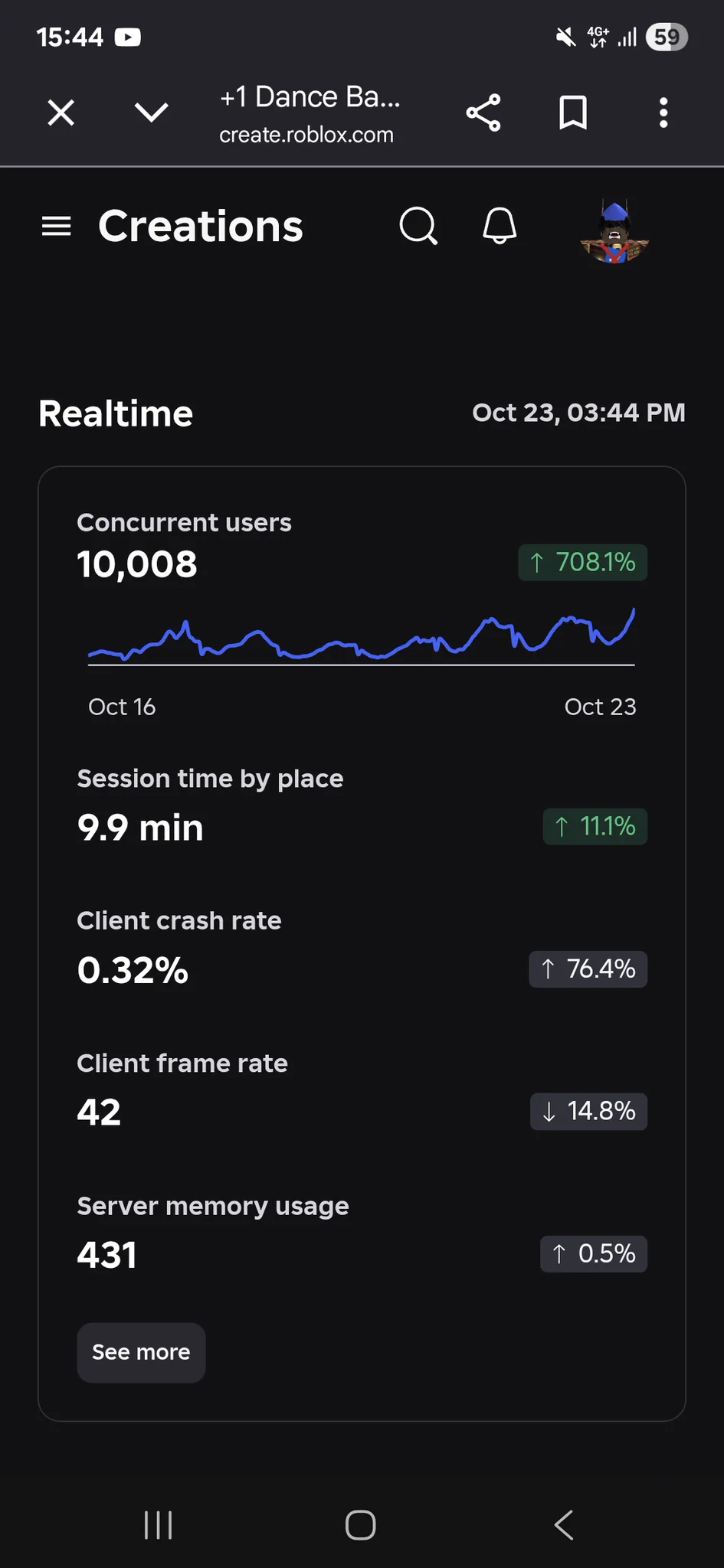Tap the 15:44 status bar clock
Viewport: 724px width, 1568px height.
(x=70, y=37)
